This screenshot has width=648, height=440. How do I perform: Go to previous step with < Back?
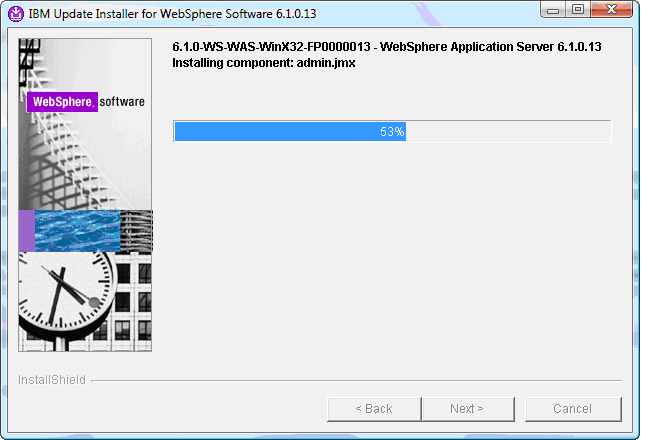374,409
